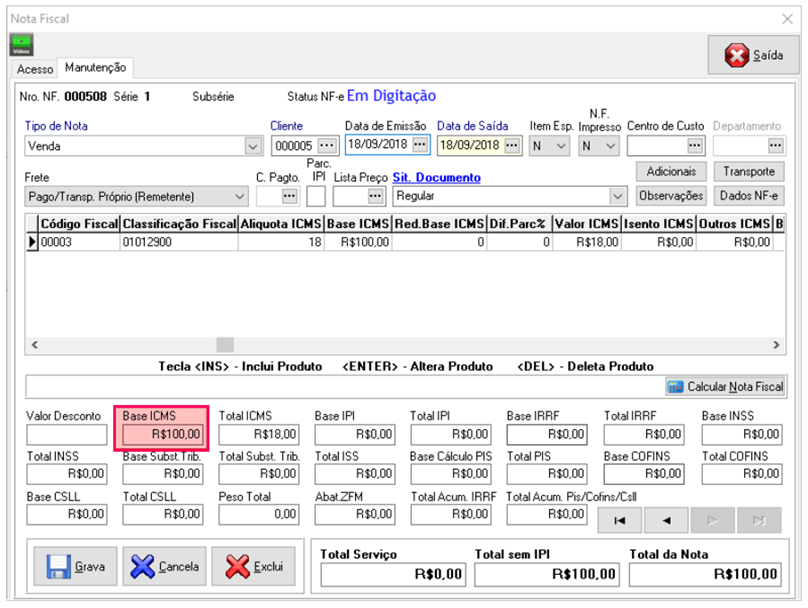Image resolution: width=808 pixels, height=608 pixels.
Task: Go to first record navigation arrow
Action: [619, 519]
